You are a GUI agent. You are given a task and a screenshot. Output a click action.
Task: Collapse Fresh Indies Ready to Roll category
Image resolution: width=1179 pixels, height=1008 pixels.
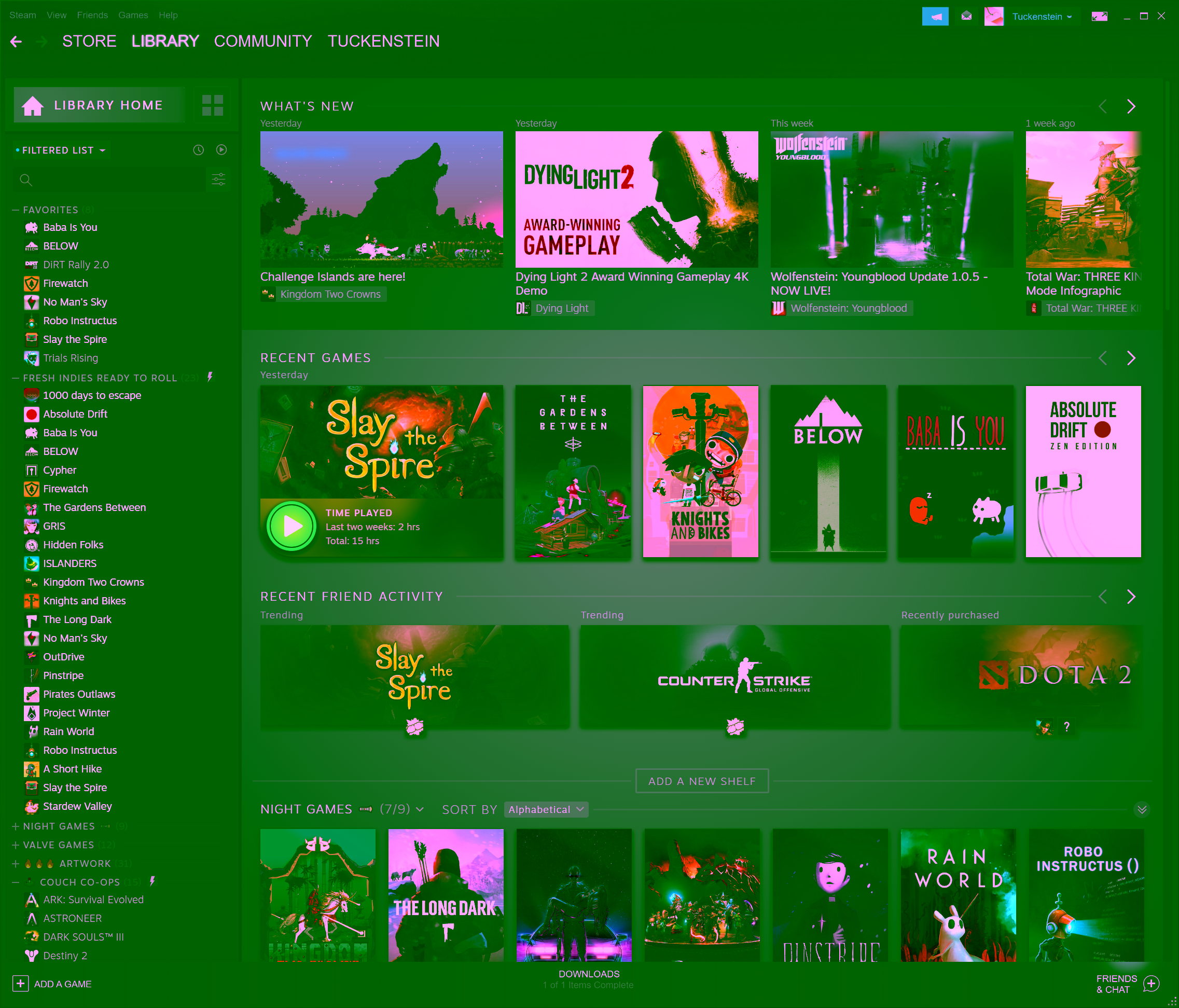[x=16, y=378]
